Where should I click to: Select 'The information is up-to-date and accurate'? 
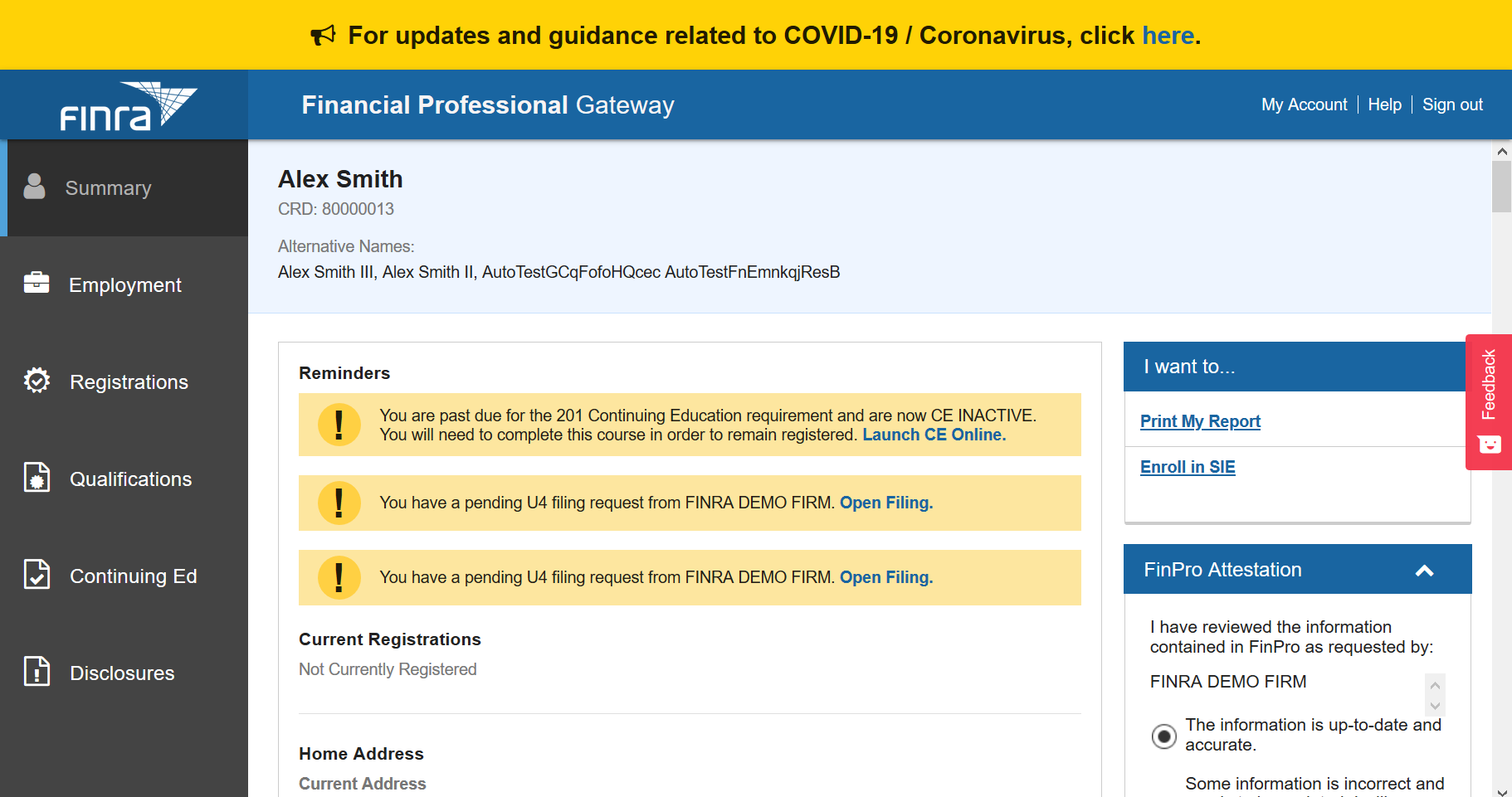coord(1163,736)
